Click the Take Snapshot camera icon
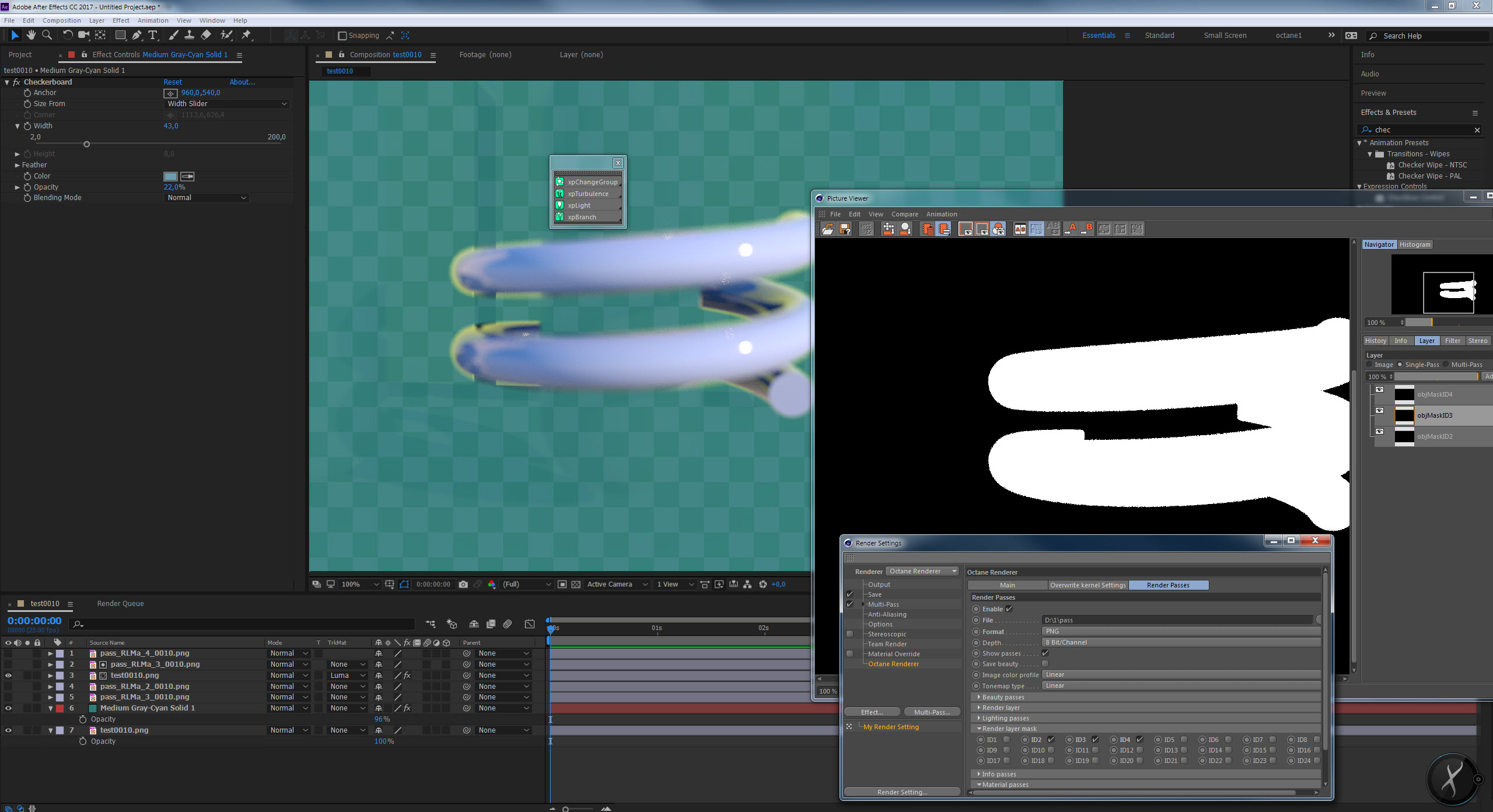This screenshot has height=812, width=1493. coord(463,584)
